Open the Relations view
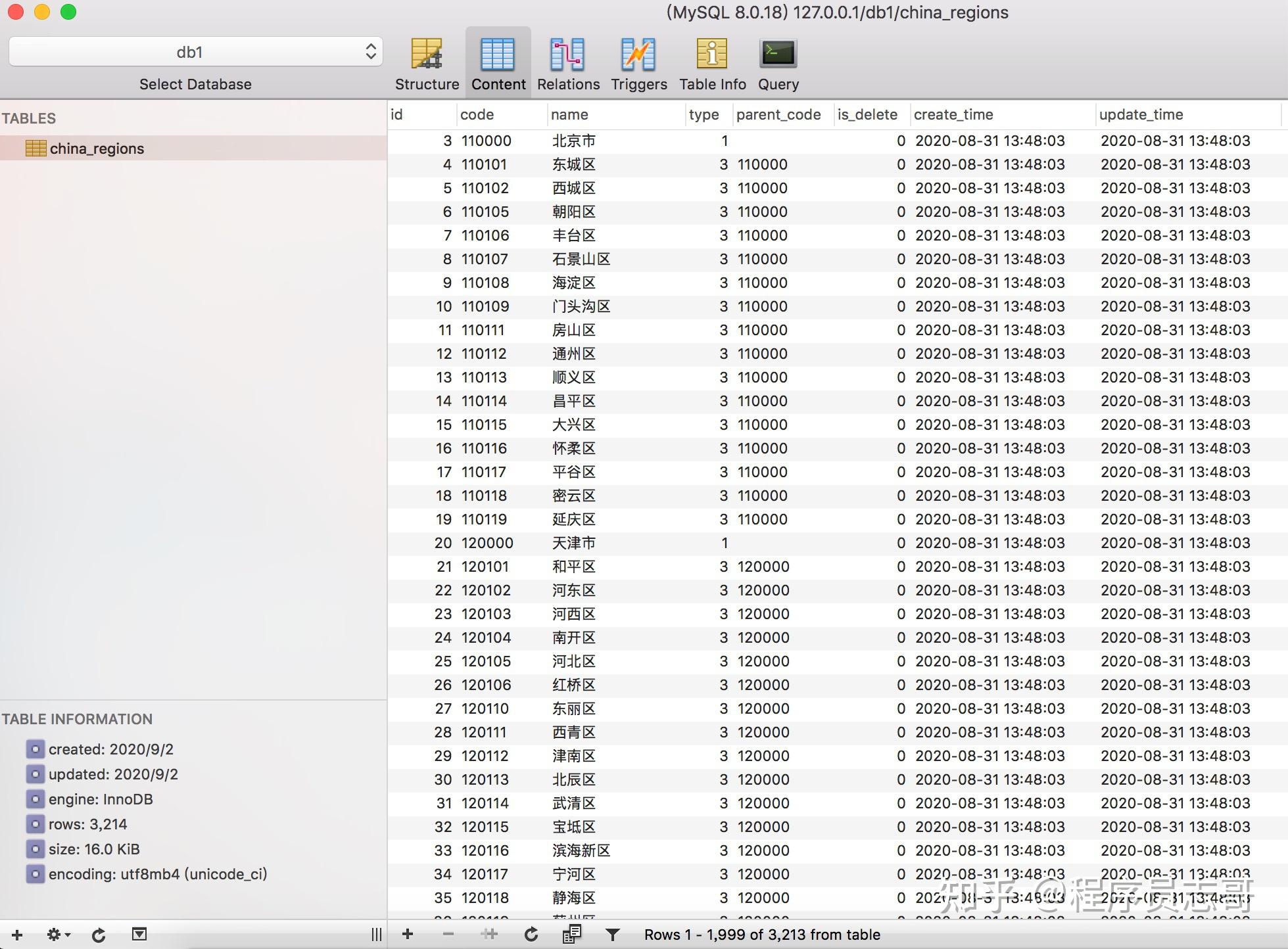This screenshot has height=949, width=1288. [568, 64]
